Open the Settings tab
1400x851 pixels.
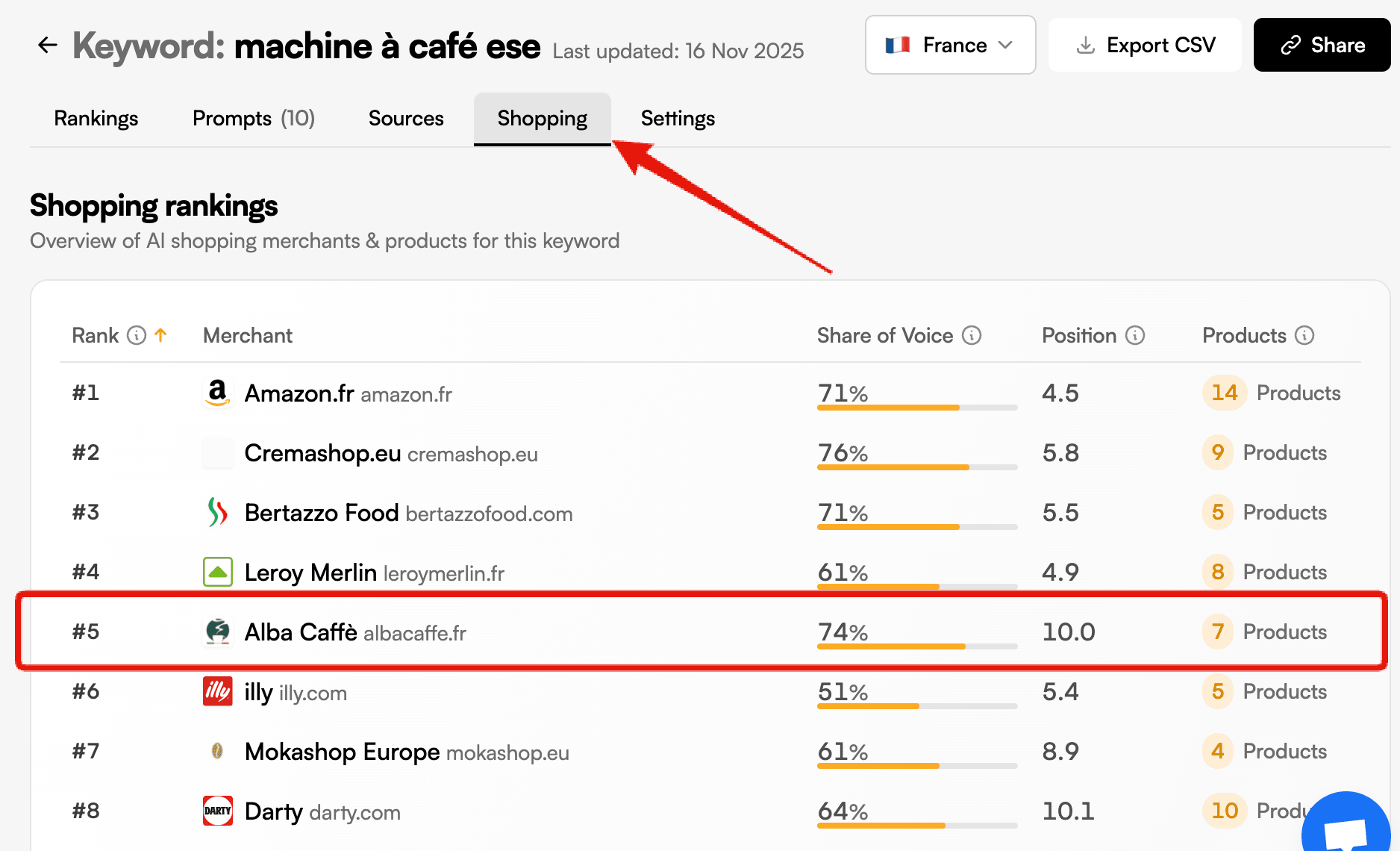(x=677, y=118)
